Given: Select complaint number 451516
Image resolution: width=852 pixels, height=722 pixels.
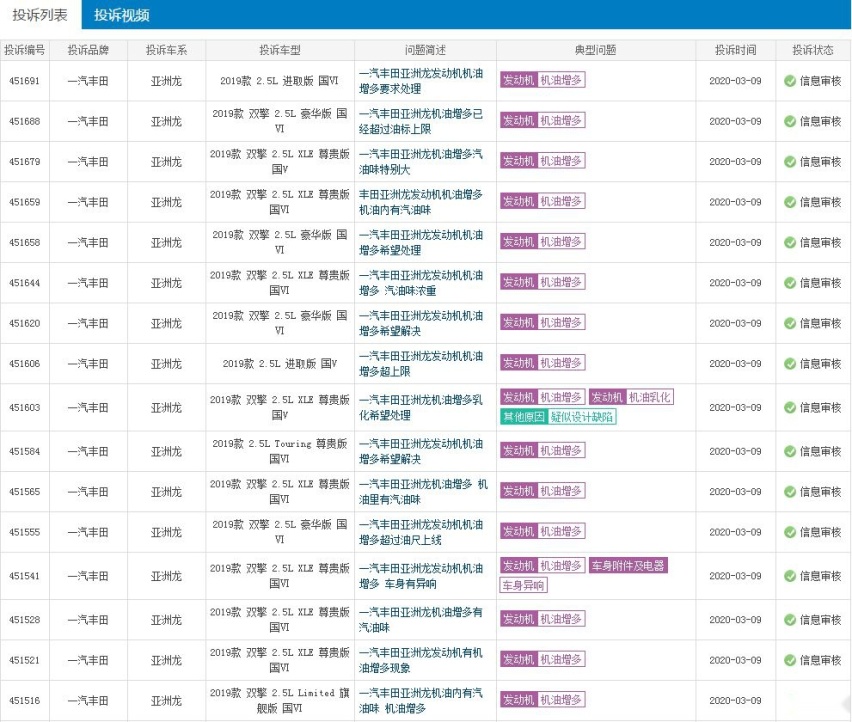Looking at the screenshot, I should 24,700.
